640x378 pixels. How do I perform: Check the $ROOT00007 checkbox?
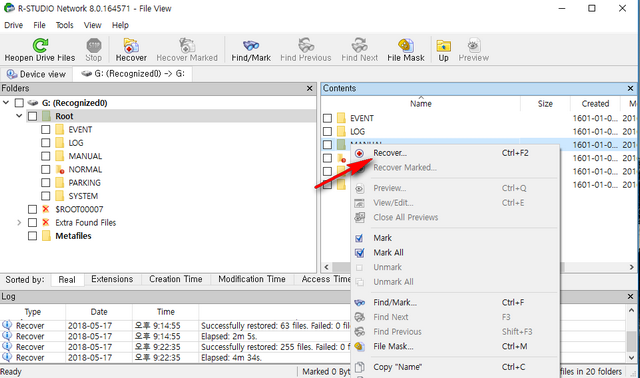[33, 209]
